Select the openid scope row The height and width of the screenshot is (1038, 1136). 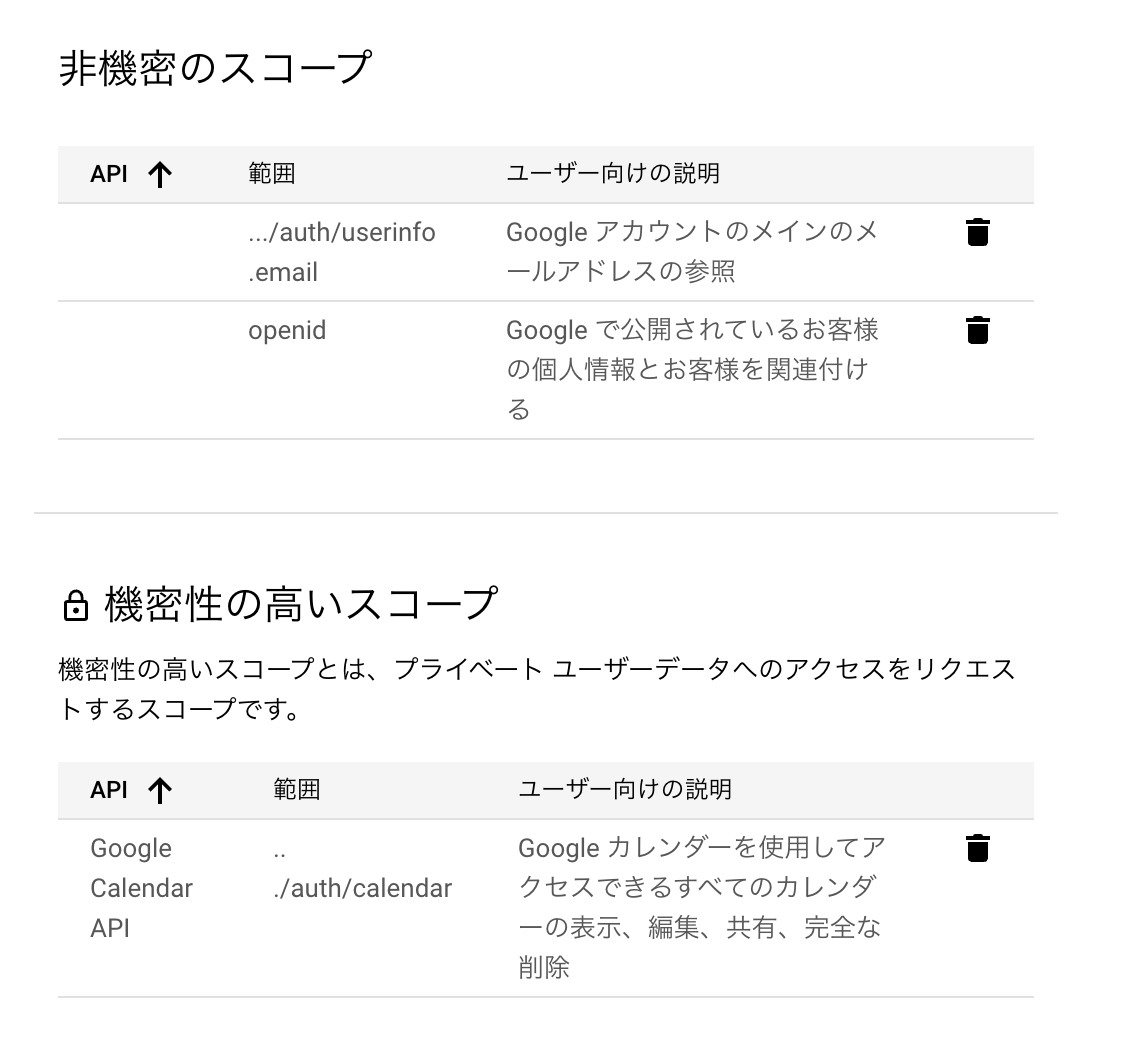tap(546, 370)
